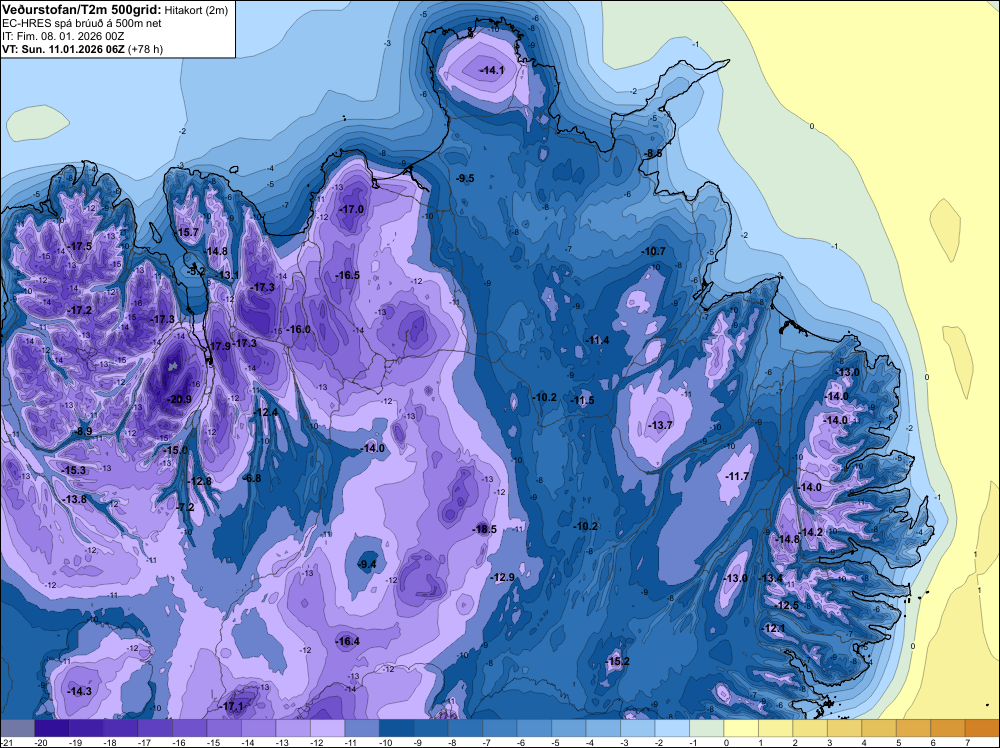Click the -16.4 temperature label
The width and height of the screenshot is (1000, 748).
[x=348, y=642]
